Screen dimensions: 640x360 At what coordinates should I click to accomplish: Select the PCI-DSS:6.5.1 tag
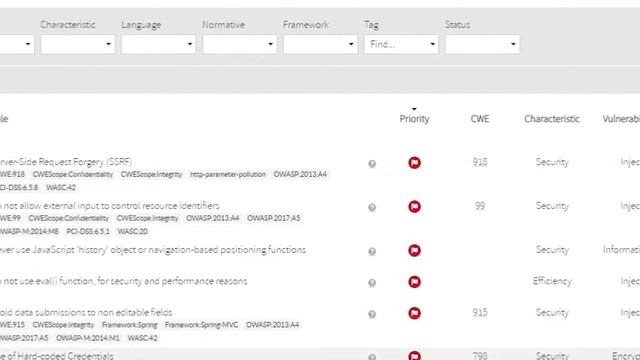point(88,231)
